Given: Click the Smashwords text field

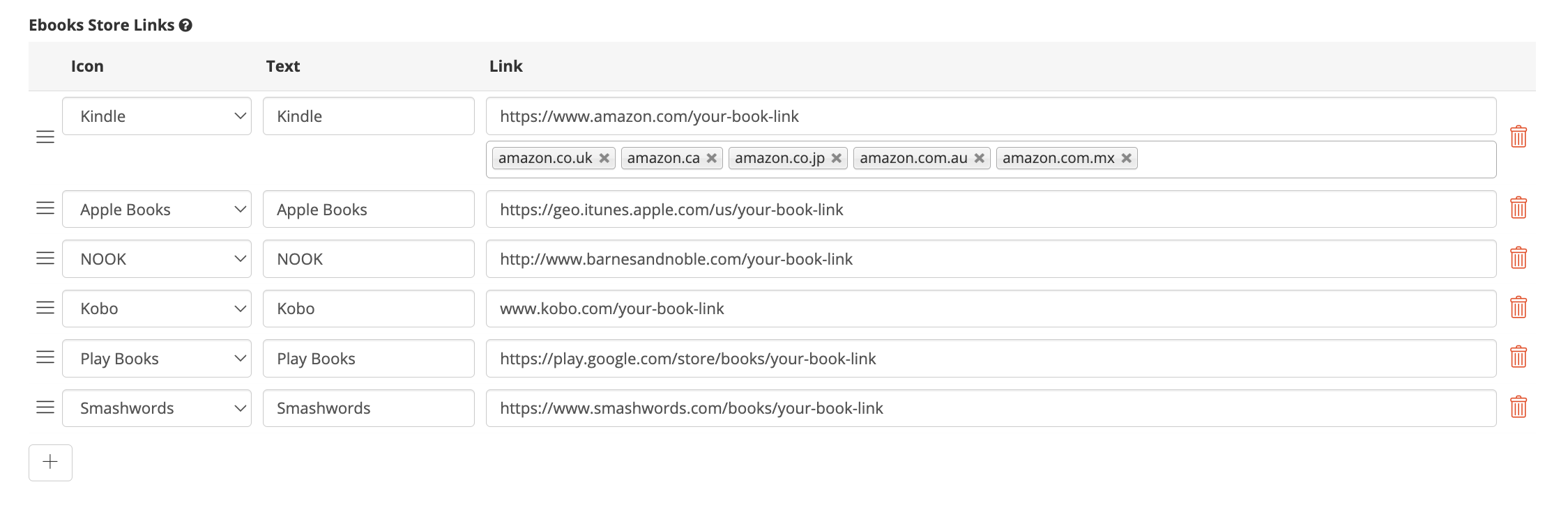Looking at the screenshot, I should pyautogui.click(x=368, y=407).
